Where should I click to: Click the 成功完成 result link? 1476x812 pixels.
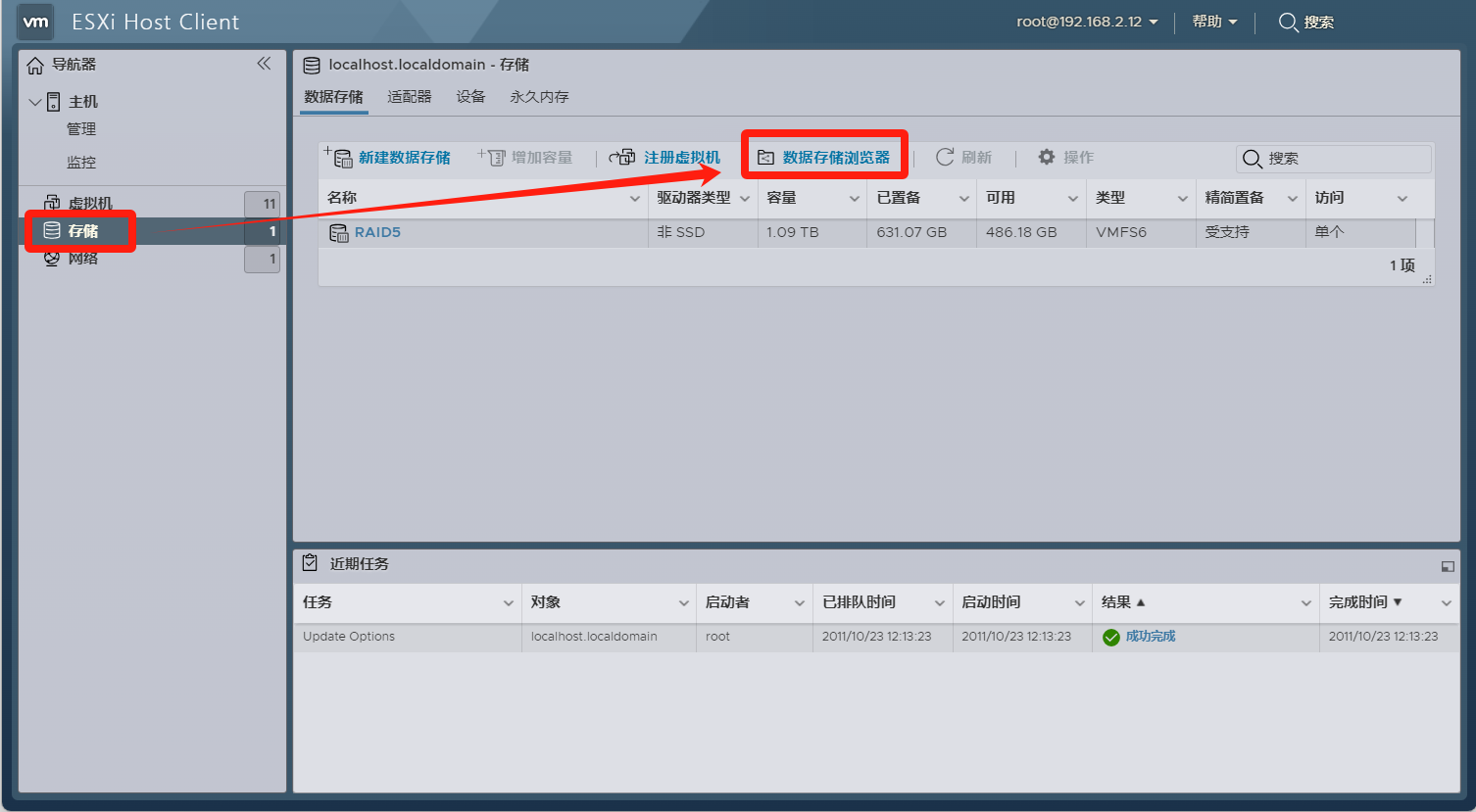[x=1150, y=637]
